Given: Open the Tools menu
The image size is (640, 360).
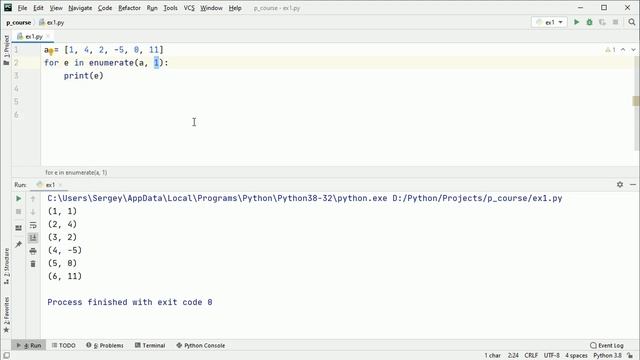Looking at the screenshot, I should pos(170,8).
